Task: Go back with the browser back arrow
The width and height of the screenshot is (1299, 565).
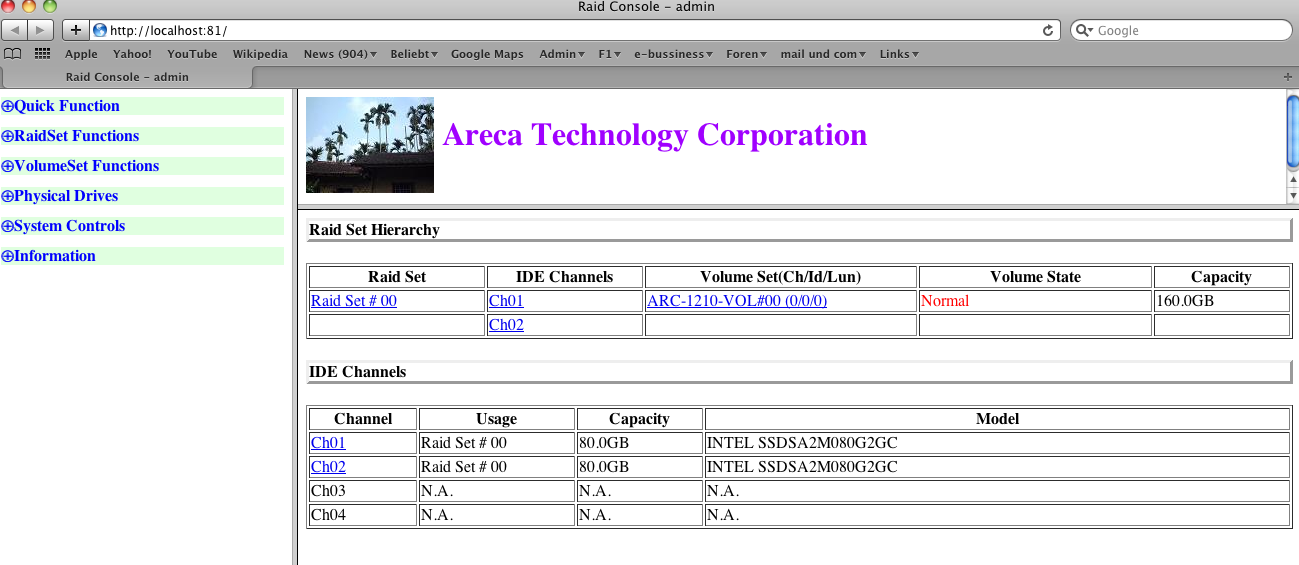Action: click(x=16, y=30)
